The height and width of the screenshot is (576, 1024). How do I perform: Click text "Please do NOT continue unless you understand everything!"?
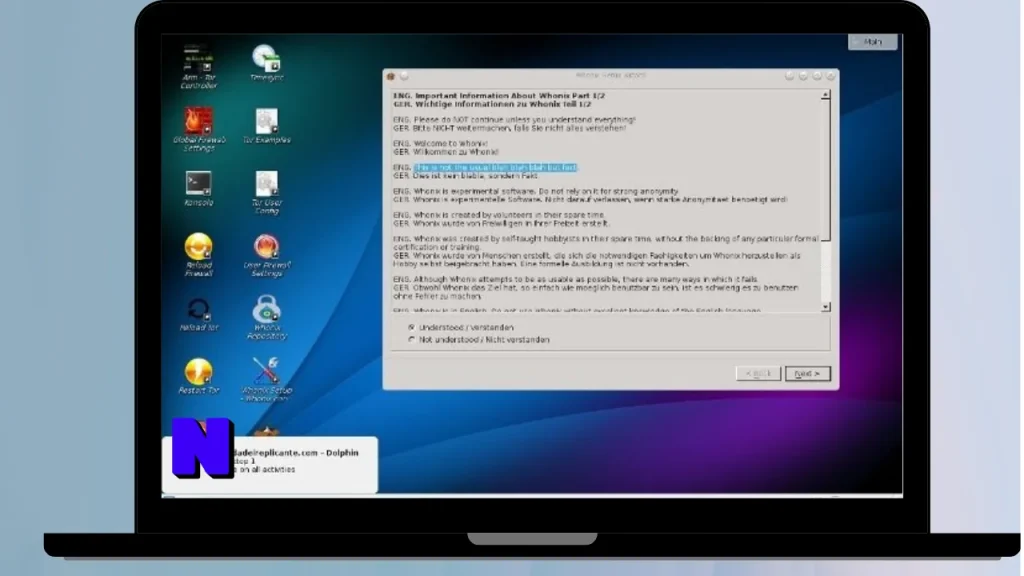click(524, 120)
